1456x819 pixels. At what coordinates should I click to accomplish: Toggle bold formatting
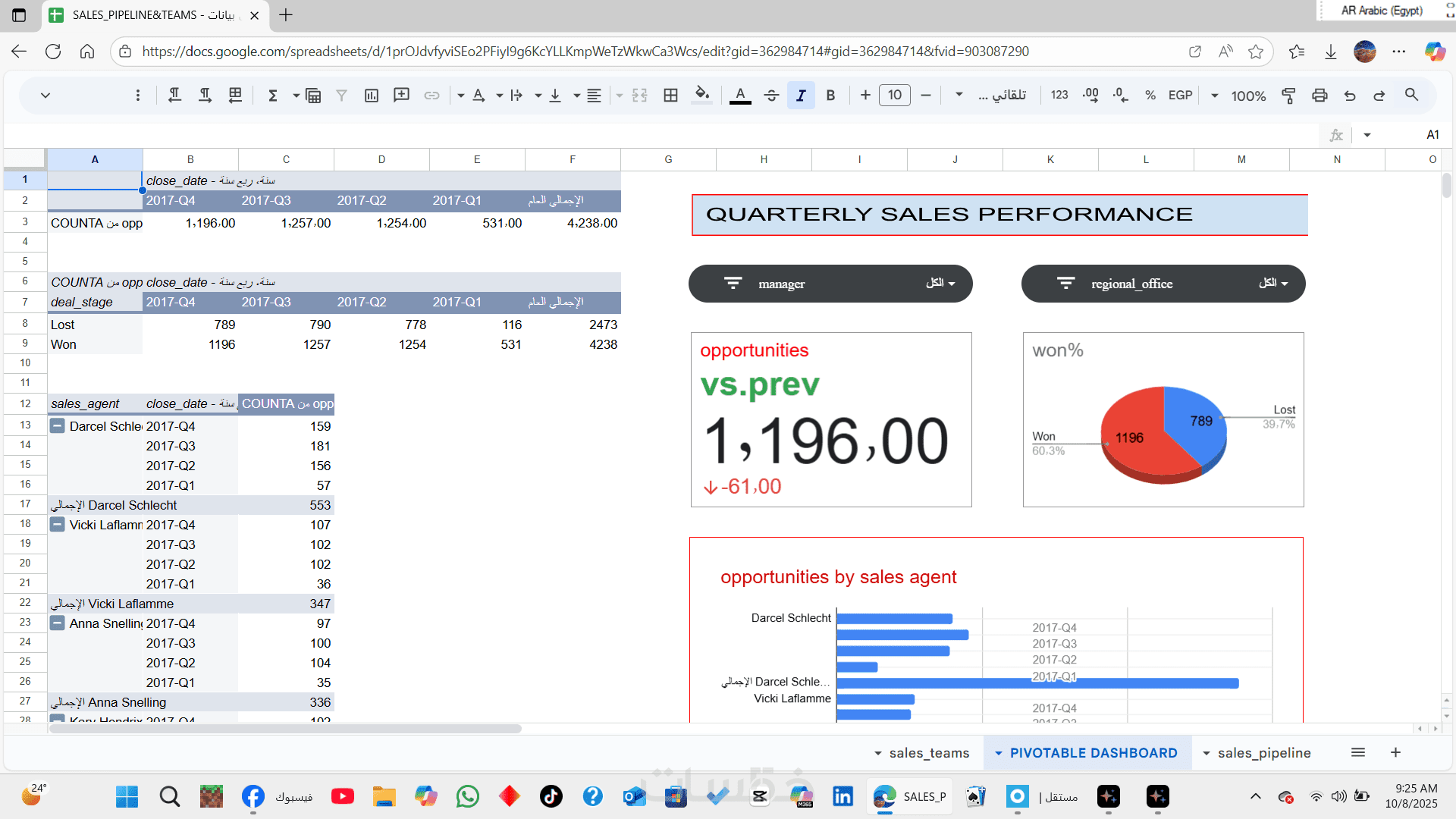point(830,96)
